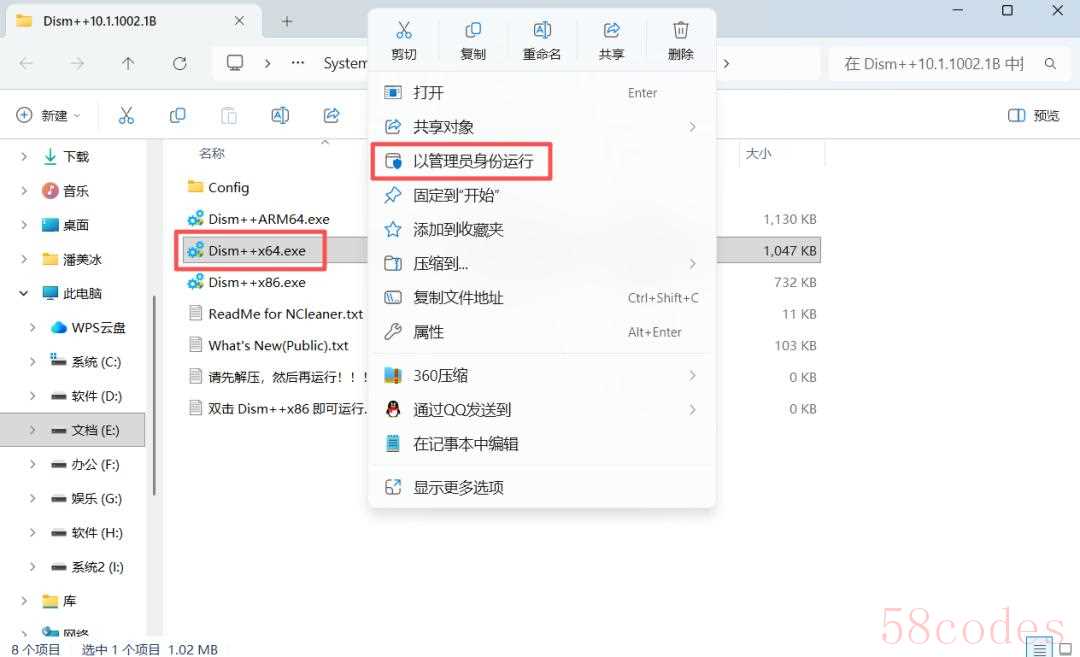Select 音乐 in navigation pane
Screen dimensions: 1080x657
pyautogui.click(x=76, y=191)
